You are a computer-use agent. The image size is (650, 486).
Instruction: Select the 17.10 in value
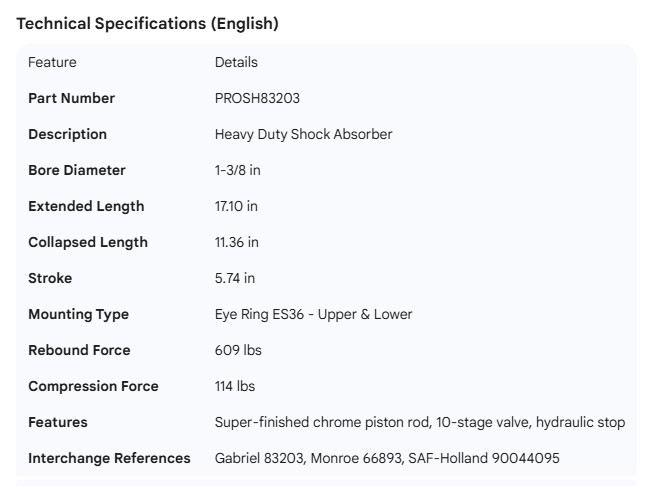(236, 206)
